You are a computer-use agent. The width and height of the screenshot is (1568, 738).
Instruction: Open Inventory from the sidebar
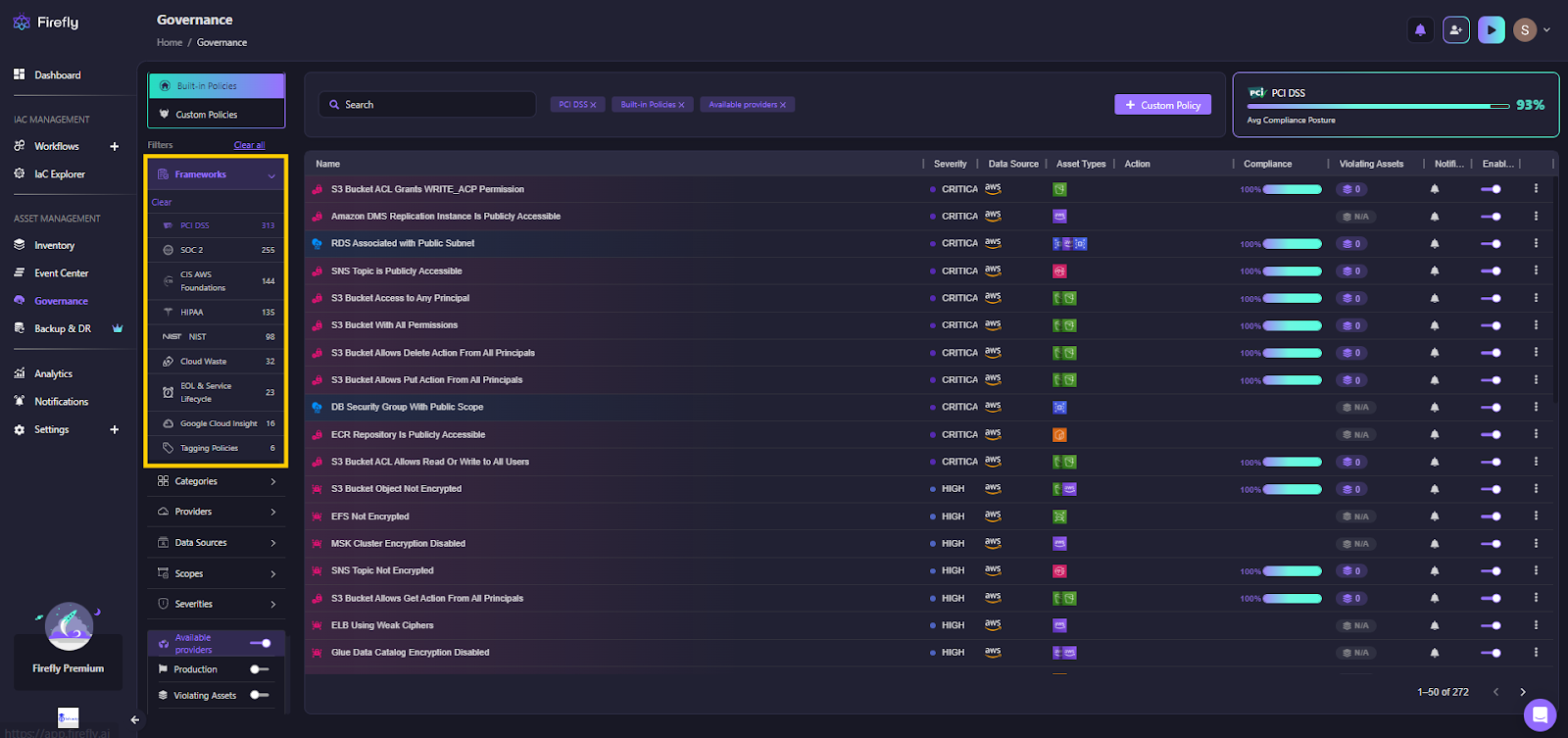[54, 246]
